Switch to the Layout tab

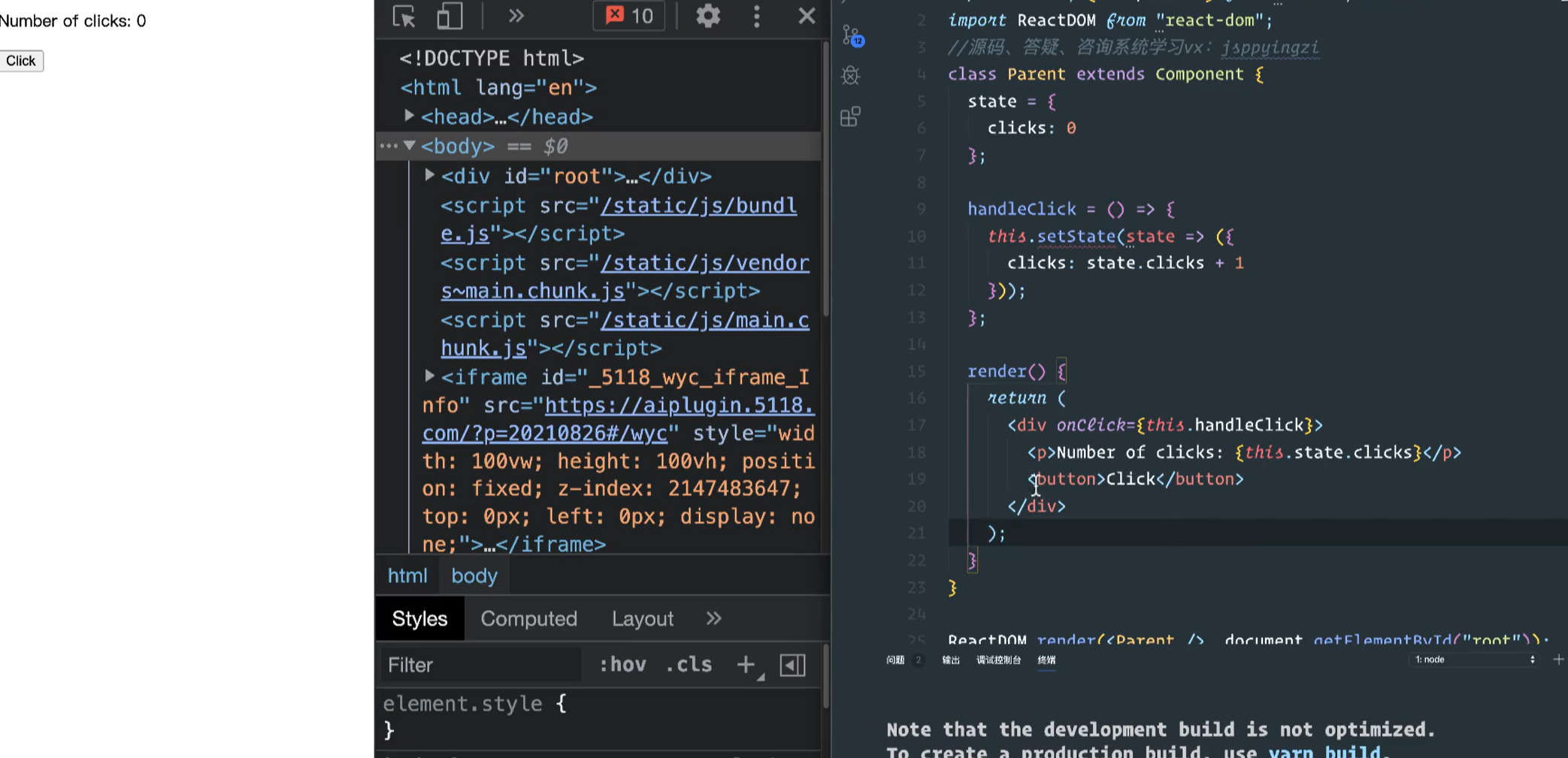coord(642,618)
